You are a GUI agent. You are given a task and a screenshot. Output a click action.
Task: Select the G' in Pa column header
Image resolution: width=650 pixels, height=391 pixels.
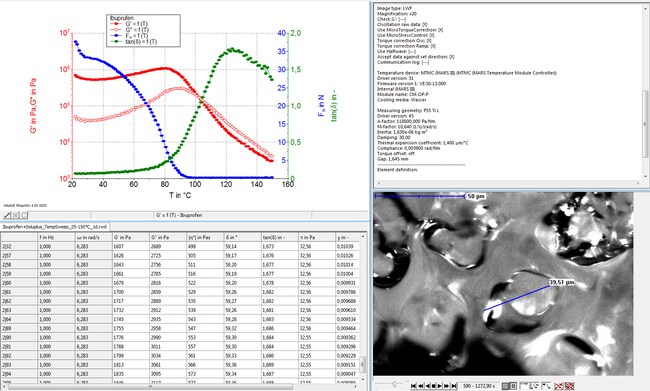[x=130, y=238]
